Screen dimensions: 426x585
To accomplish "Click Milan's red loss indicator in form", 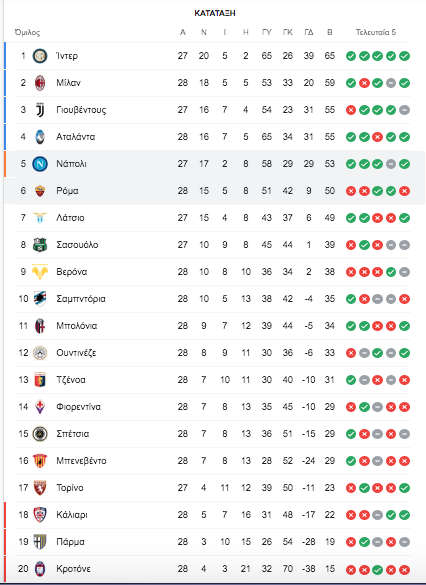I will coord(364,83).
